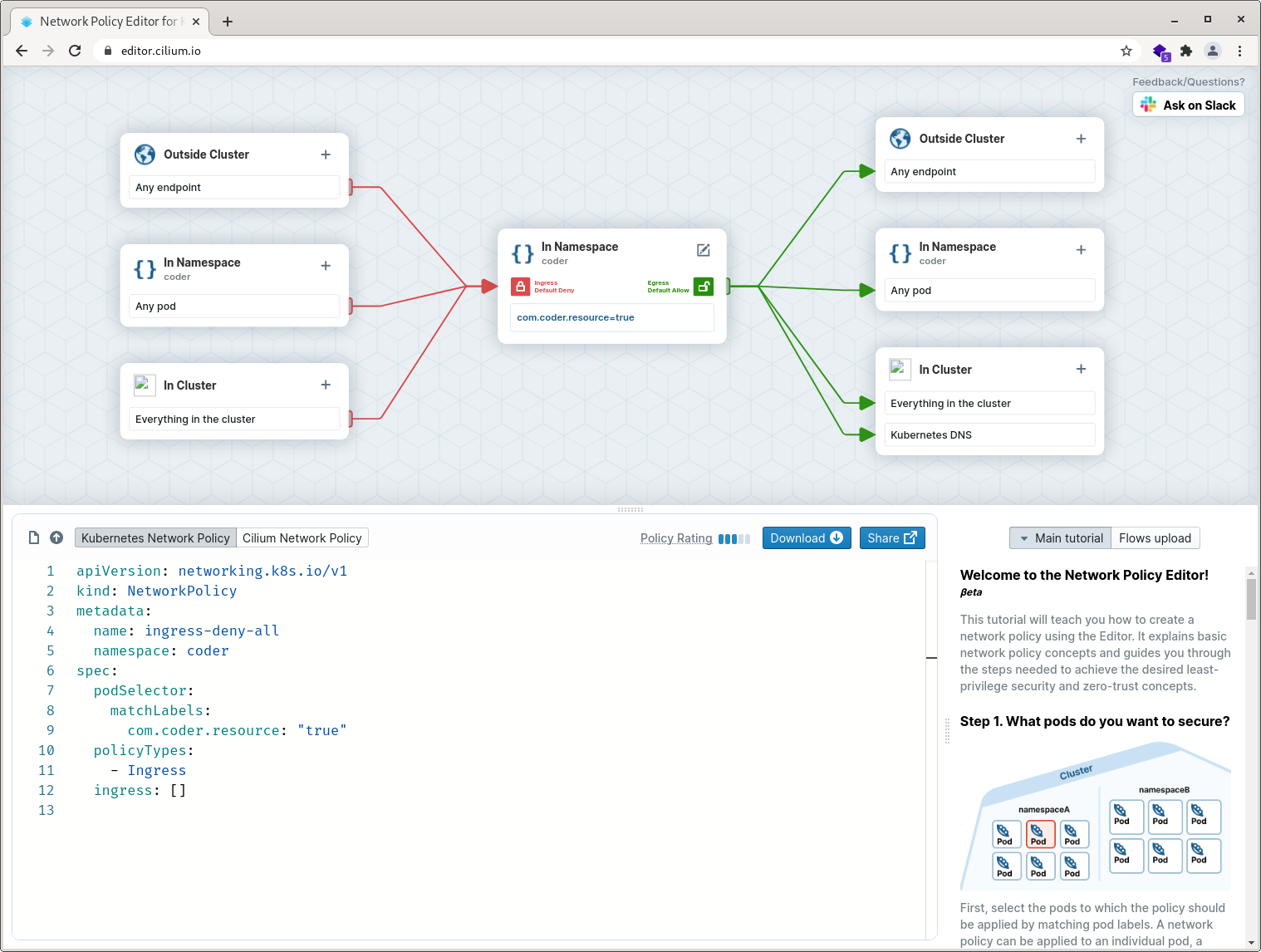Switch to Kubernetes Network Policy tab

155,538
